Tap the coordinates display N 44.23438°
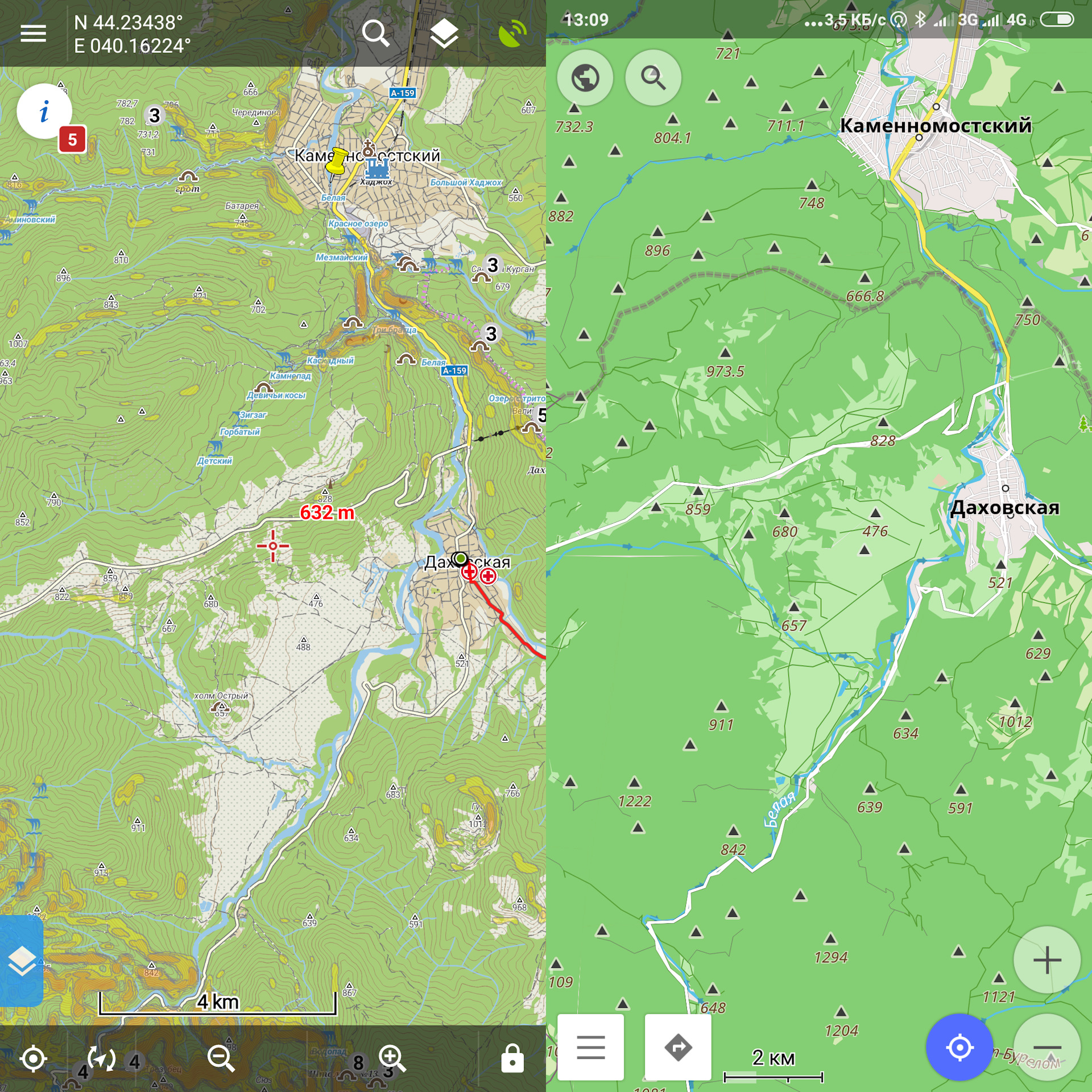 tap(129, 22)
